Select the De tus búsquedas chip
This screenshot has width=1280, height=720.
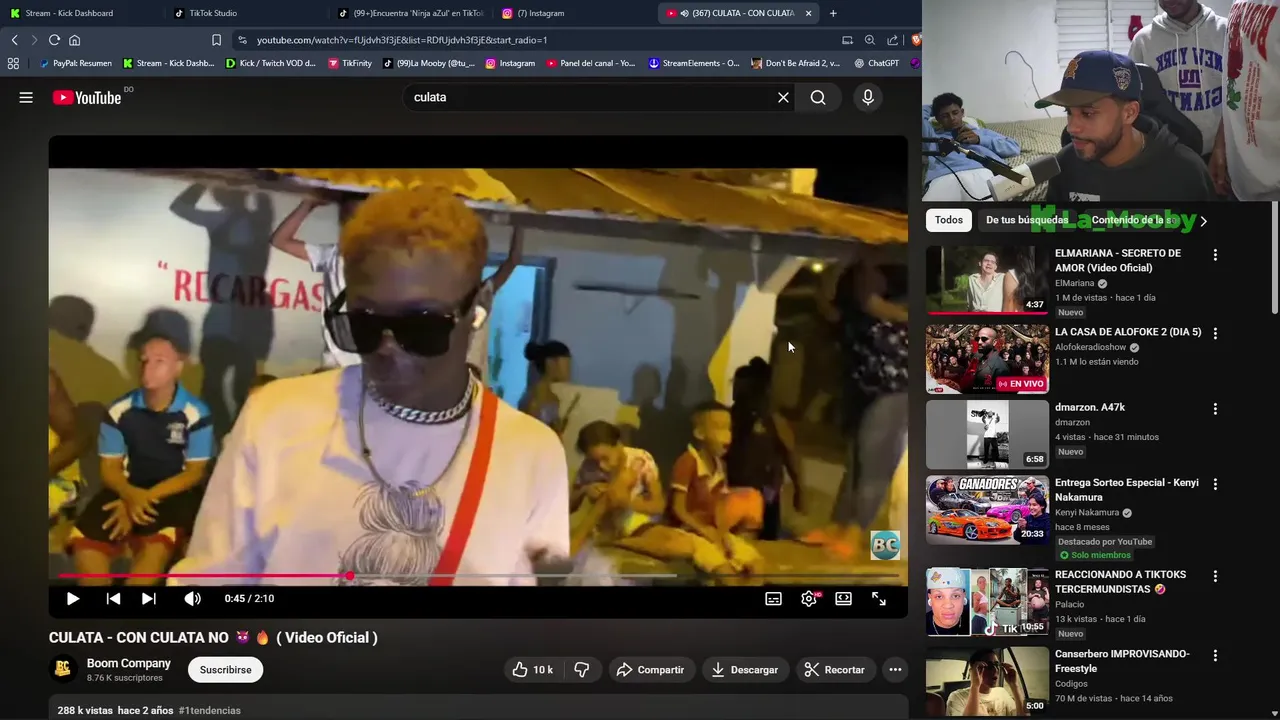(x=1027, y=220)
